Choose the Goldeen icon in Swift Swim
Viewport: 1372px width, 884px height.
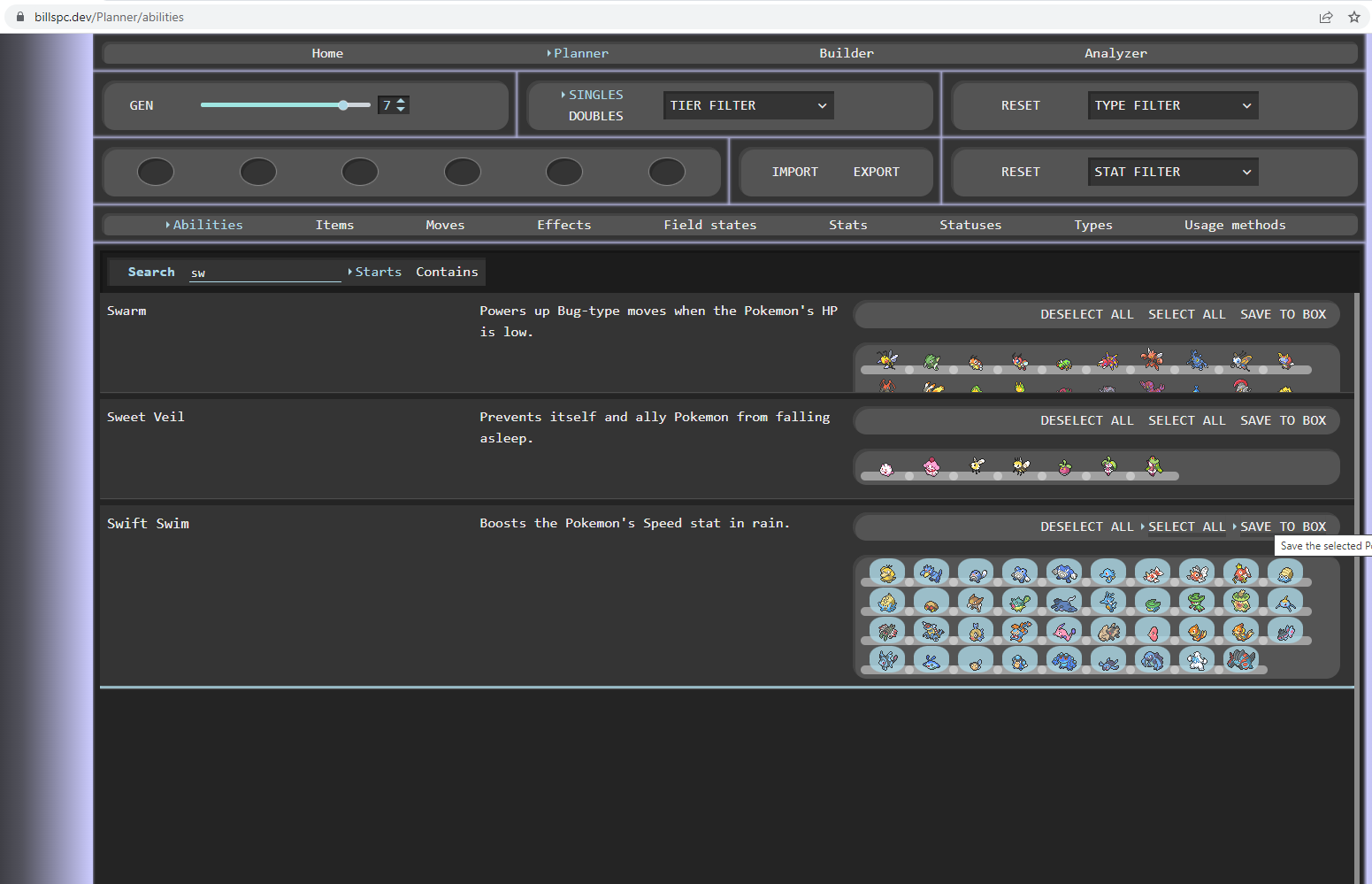[x=1153, y=573]
